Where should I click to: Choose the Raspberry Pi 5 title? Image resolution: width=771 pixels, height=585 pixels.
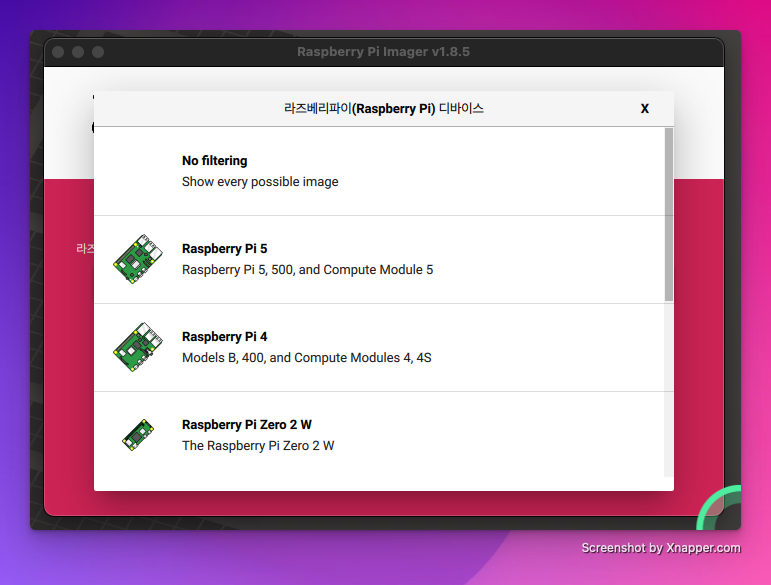[x=225, y=249]
